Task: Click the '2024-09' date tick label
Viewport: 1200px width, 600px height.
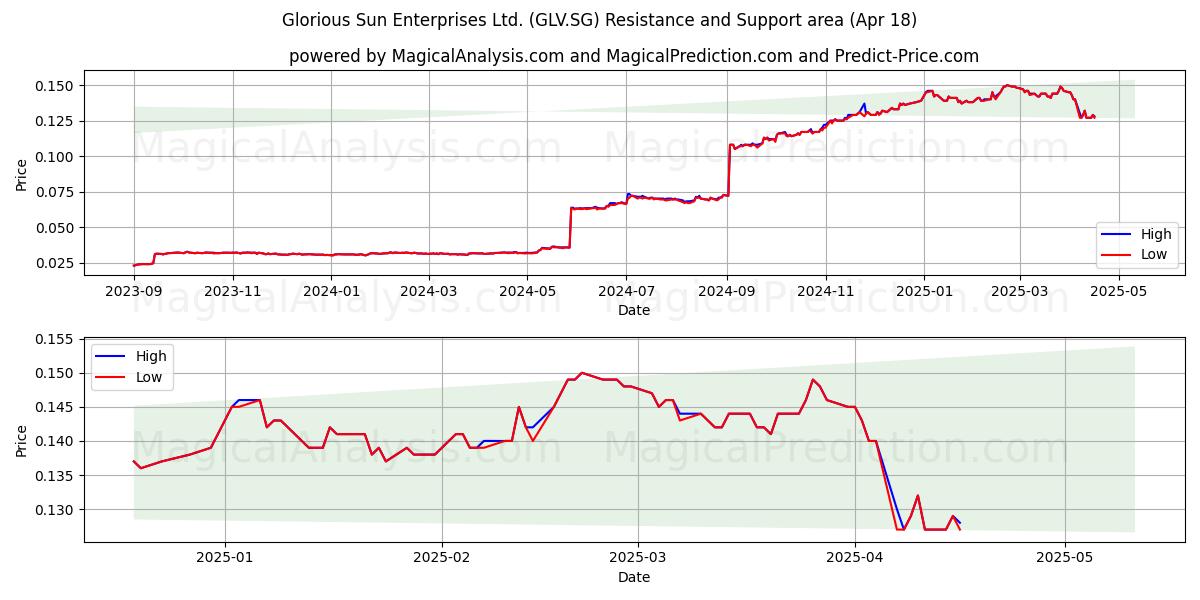Action: pyautogui.click(x=727, y=291)
